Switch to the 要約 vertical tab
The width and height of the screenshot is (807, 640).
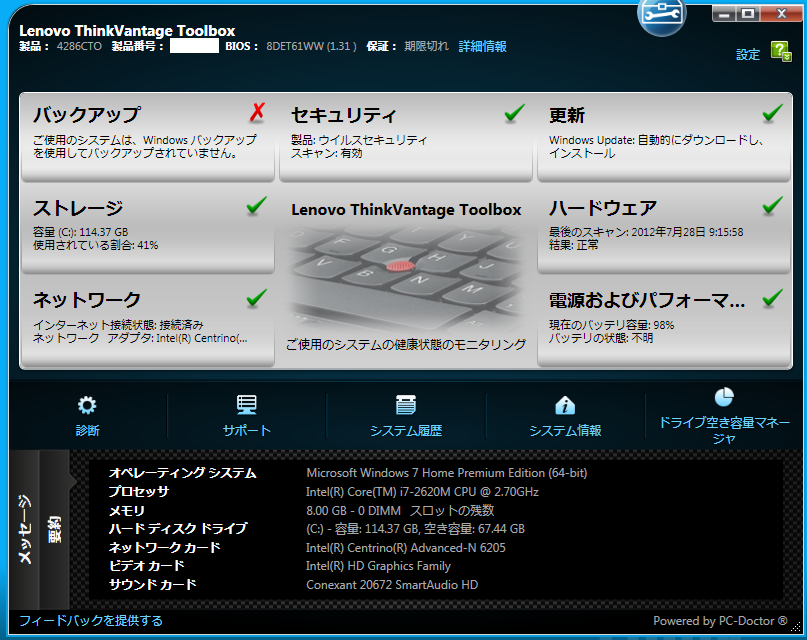coord(54,529)
